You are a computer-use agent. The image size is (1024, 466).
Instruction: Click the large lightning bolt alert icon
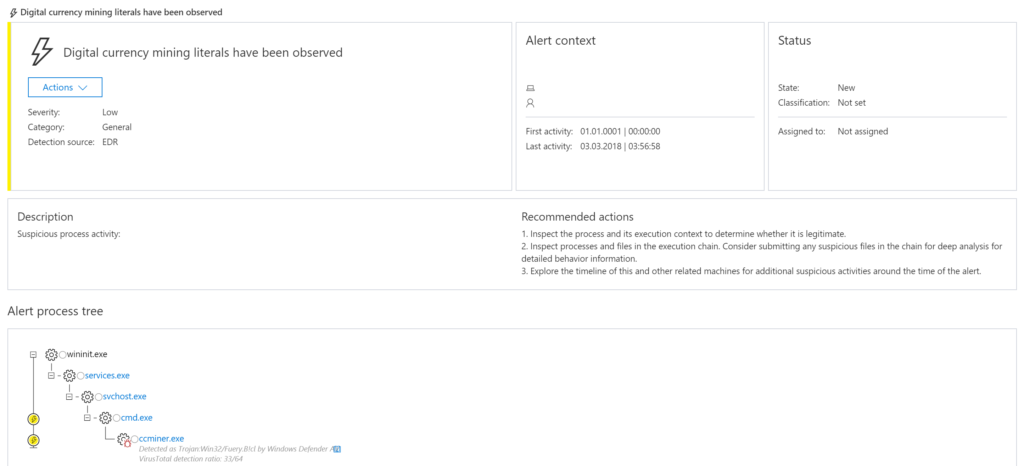(x=42, y=52)
